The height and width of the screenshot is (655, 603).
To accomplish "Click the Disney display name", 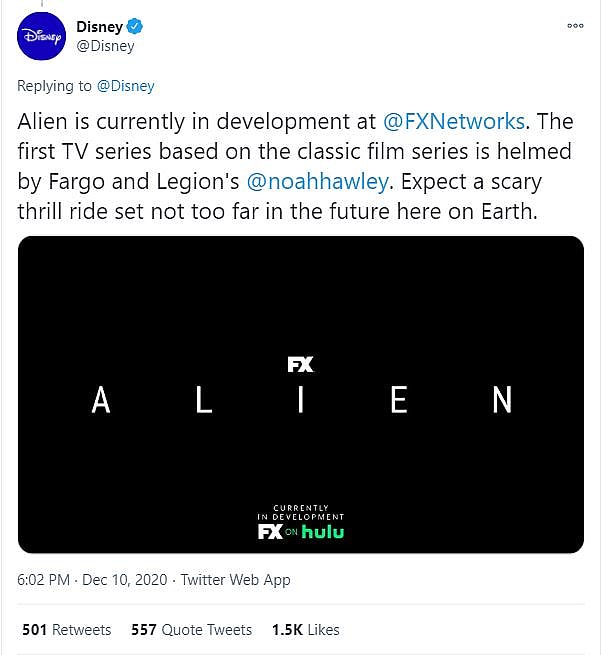I will [99, 27].
